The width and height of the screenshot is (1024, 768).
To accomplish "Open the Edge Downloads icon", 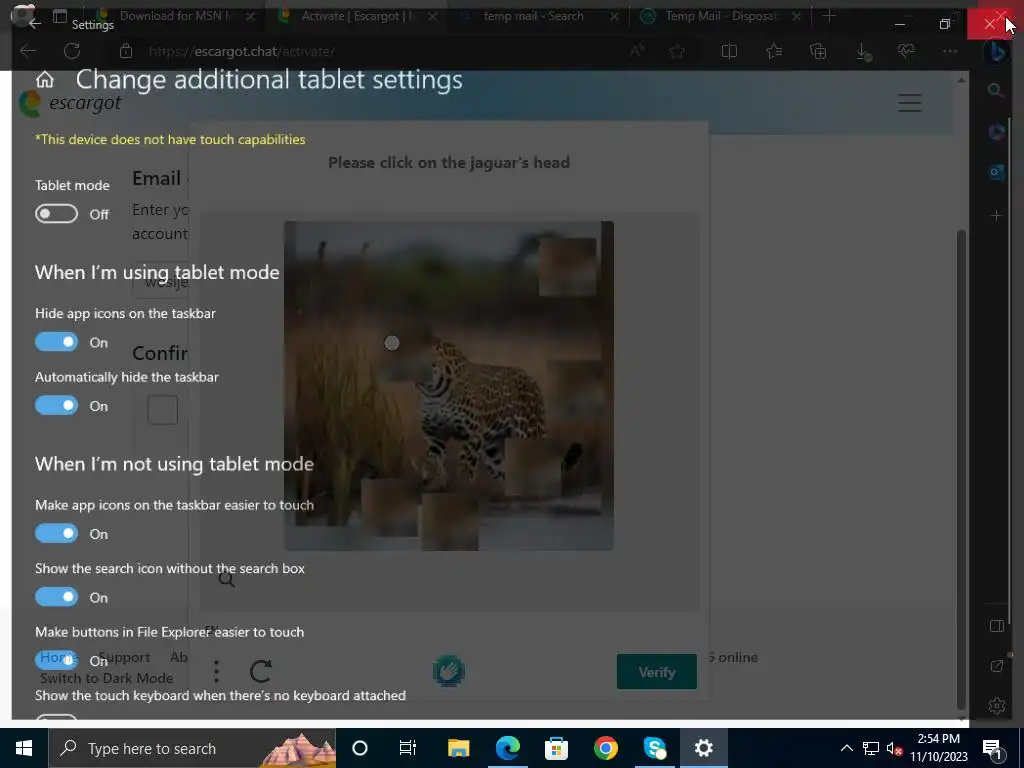I will pyautogui.click(x=863, y=52).
